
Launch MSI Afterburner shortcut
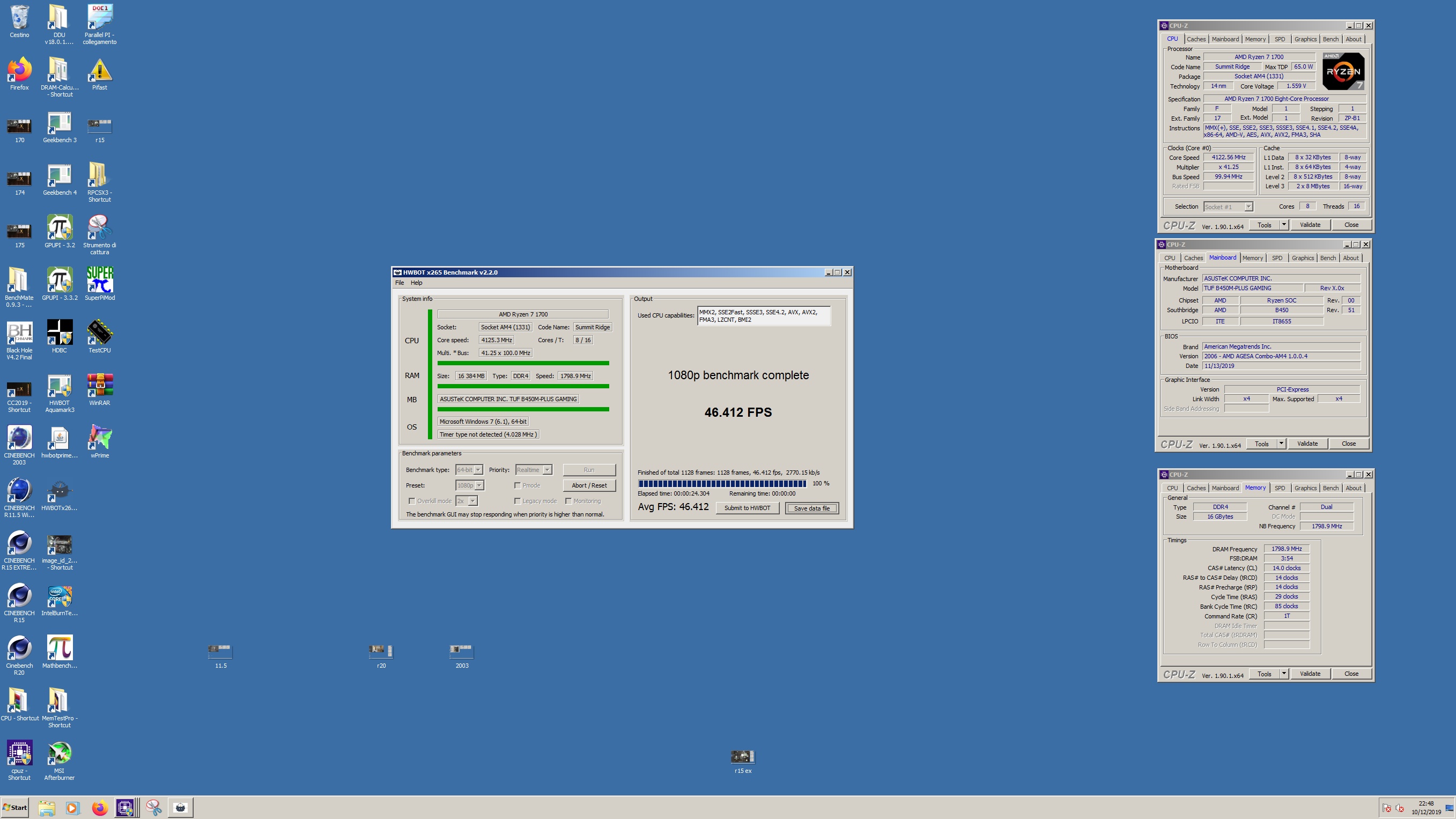tap(60, 761)
